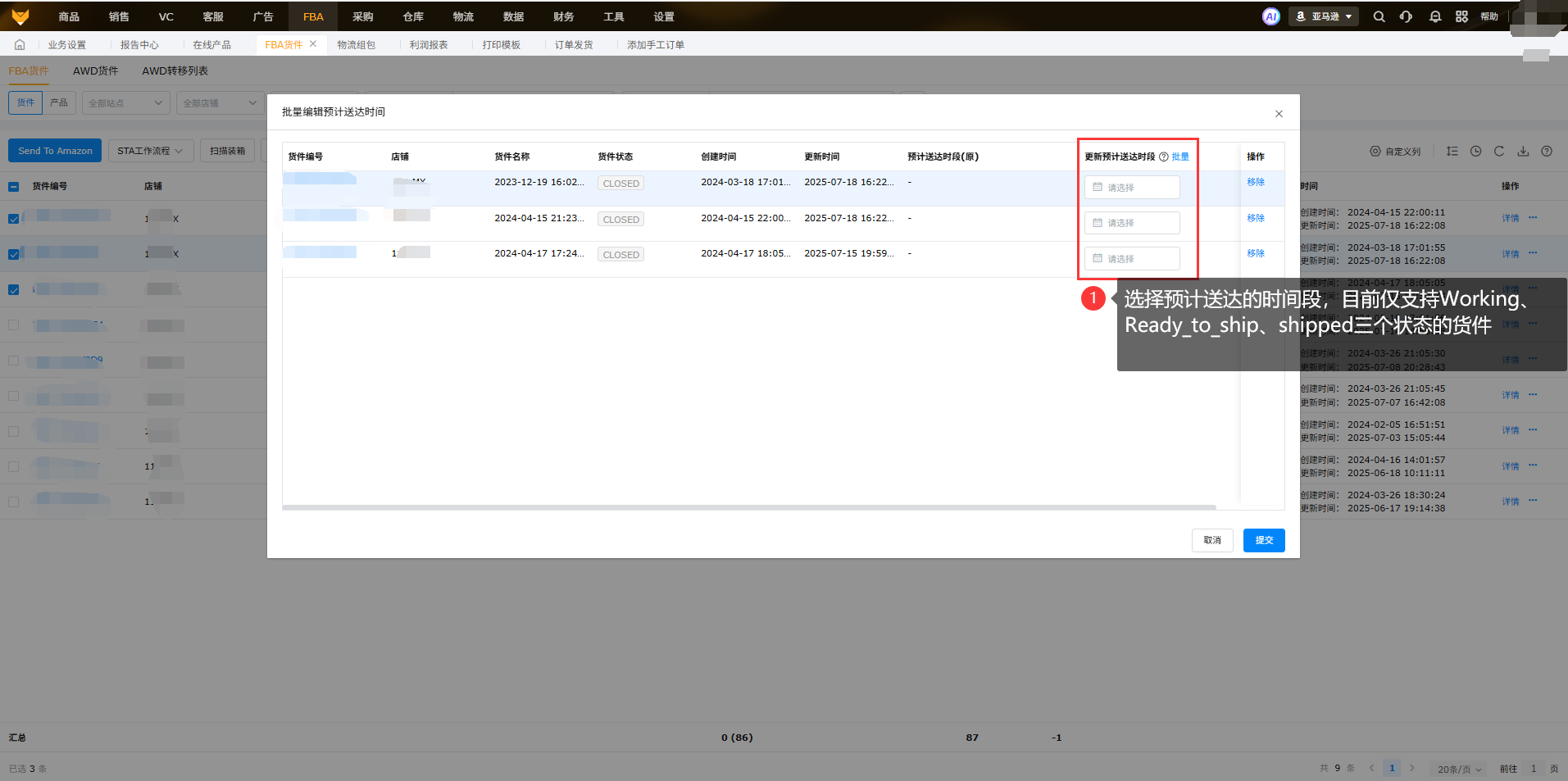The image size is (1568, 781).
Task: Click the home icon in tab bar
Action: tap(20, 45)
